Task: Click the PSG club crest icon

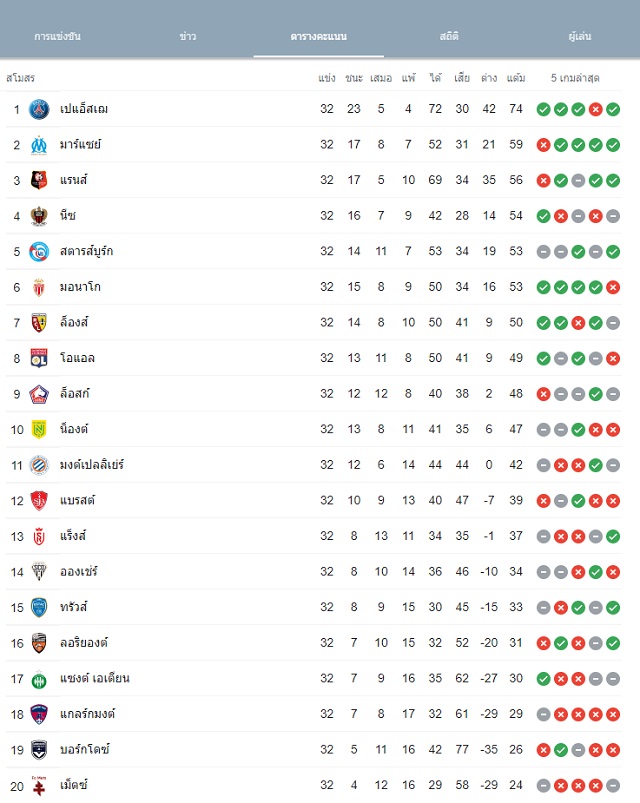Action: tap(39, 109)
